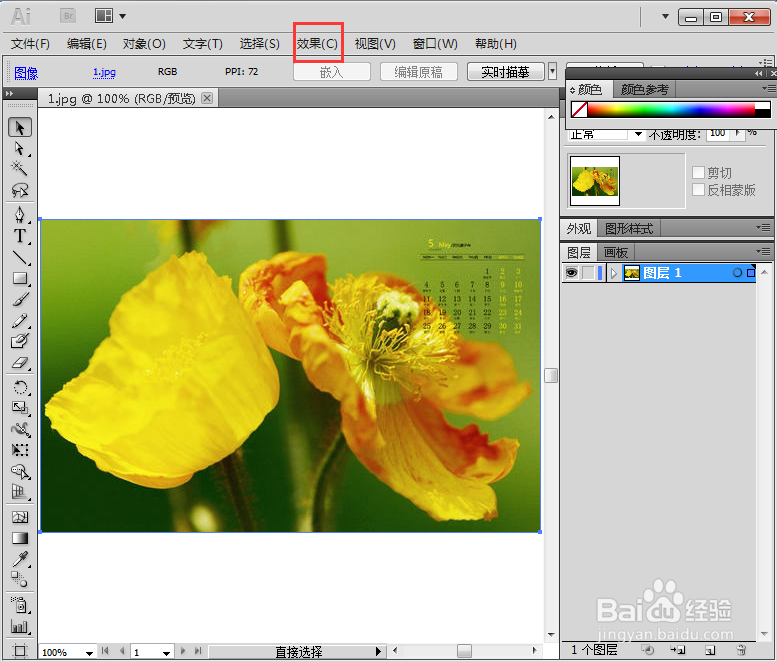Select the Eraser tool
777x662 pixels.
point(20,363)
